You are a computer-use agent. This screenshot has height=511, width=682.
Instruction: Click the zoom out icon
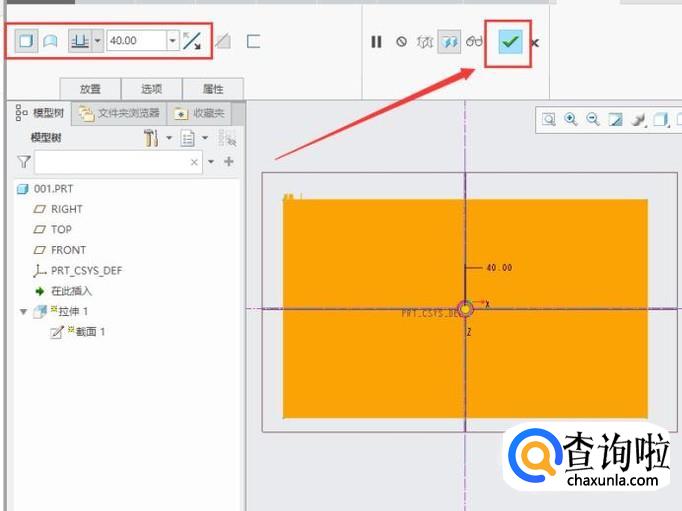593,119
